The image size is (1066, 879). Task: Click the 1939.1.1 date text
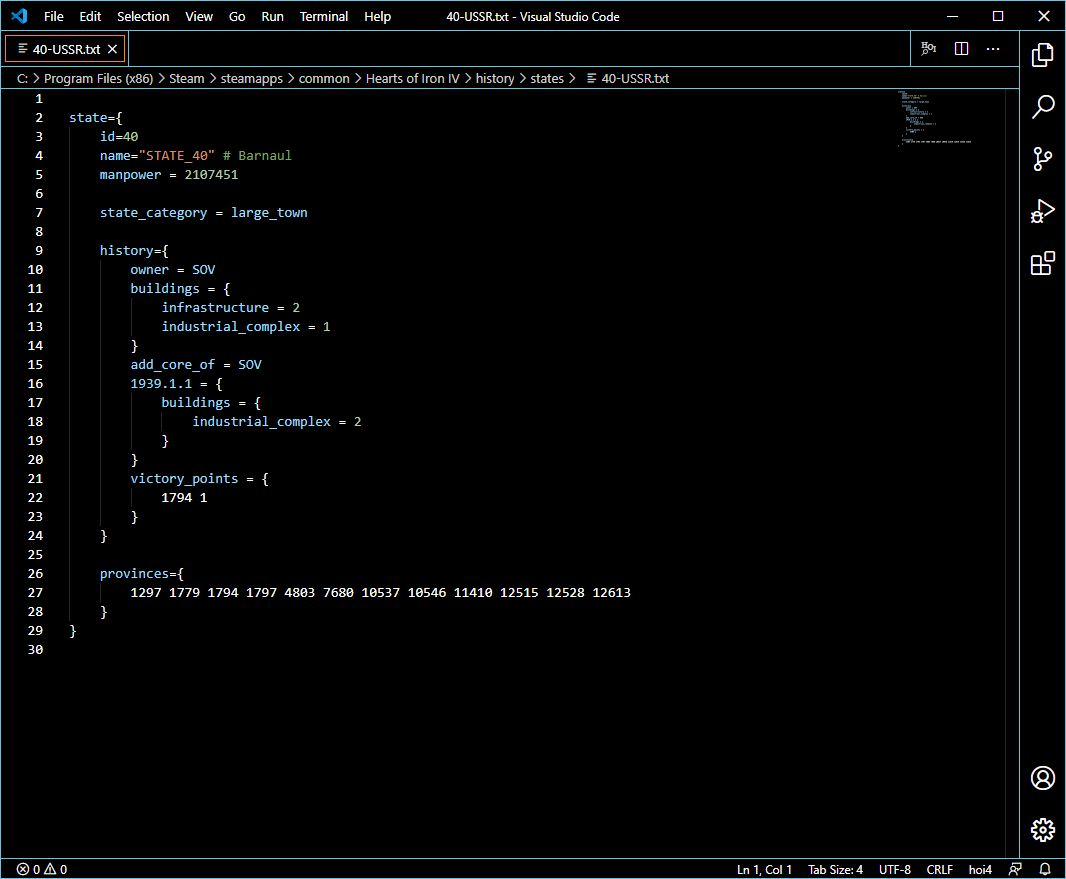pyautogui.click(x=161, y=384)
